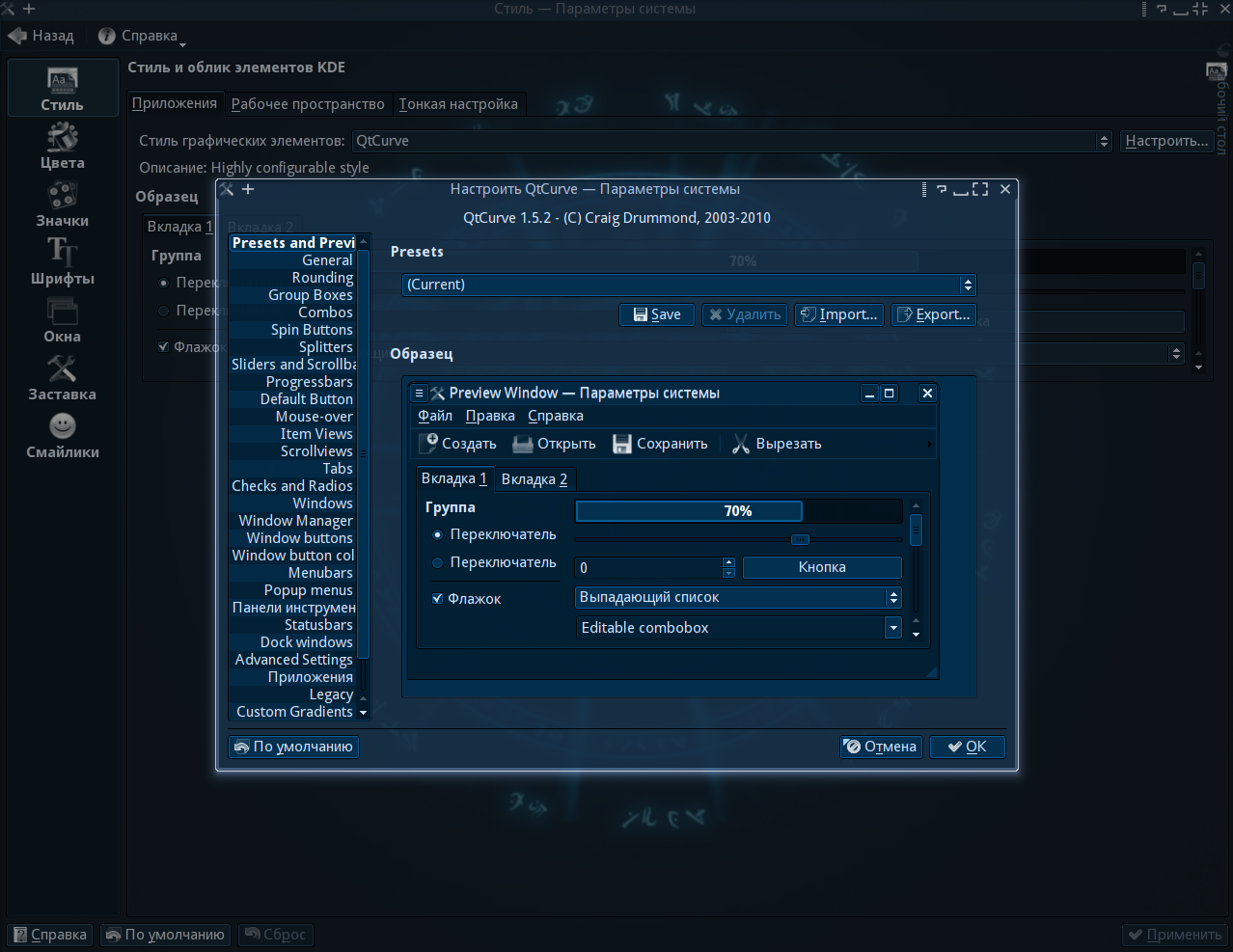This screenshot has height=952, width=1233.
Task: Click bottom Справка button in main window
Action: click(50, 935)
